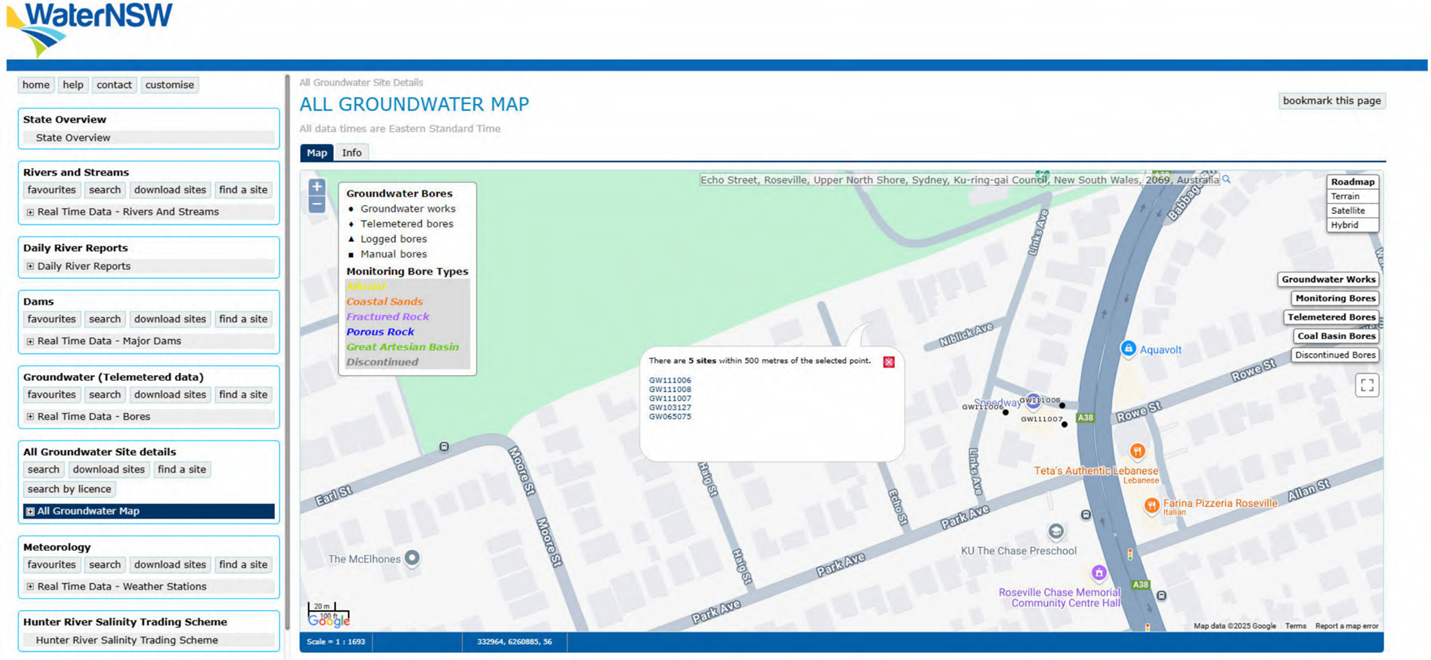Switch to the Info tab

pos(352,153)
